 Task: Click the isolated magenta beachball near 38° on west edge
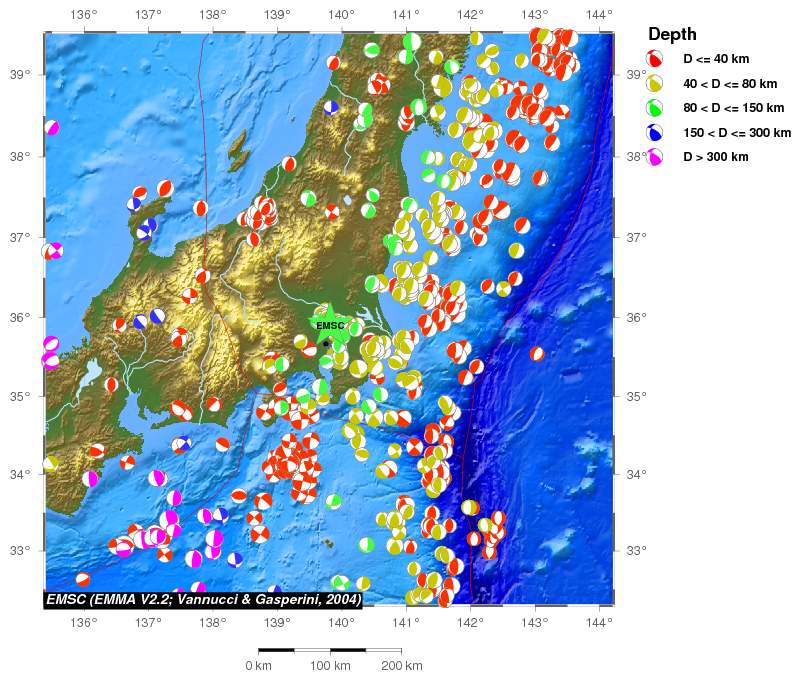pos(52,127)
